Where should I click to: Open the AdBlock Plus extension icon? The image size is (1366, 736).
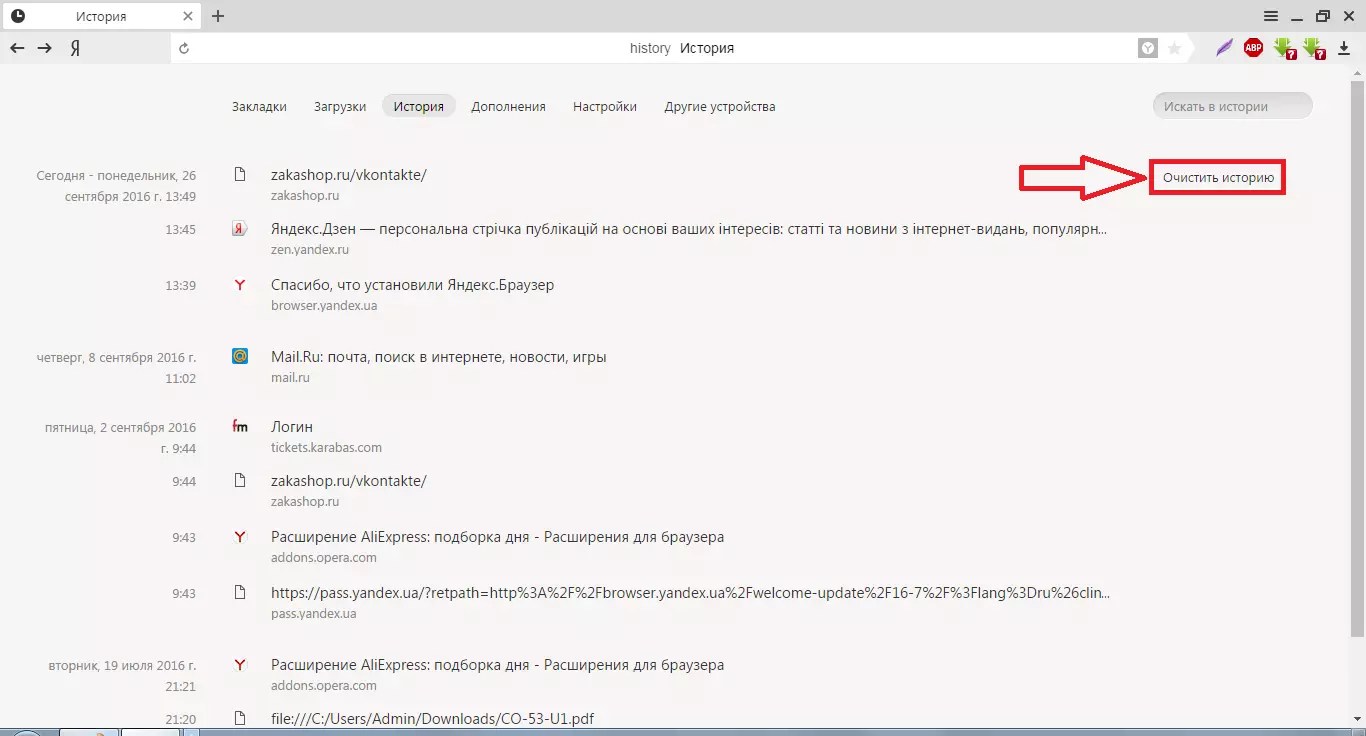pos(1253,48)
